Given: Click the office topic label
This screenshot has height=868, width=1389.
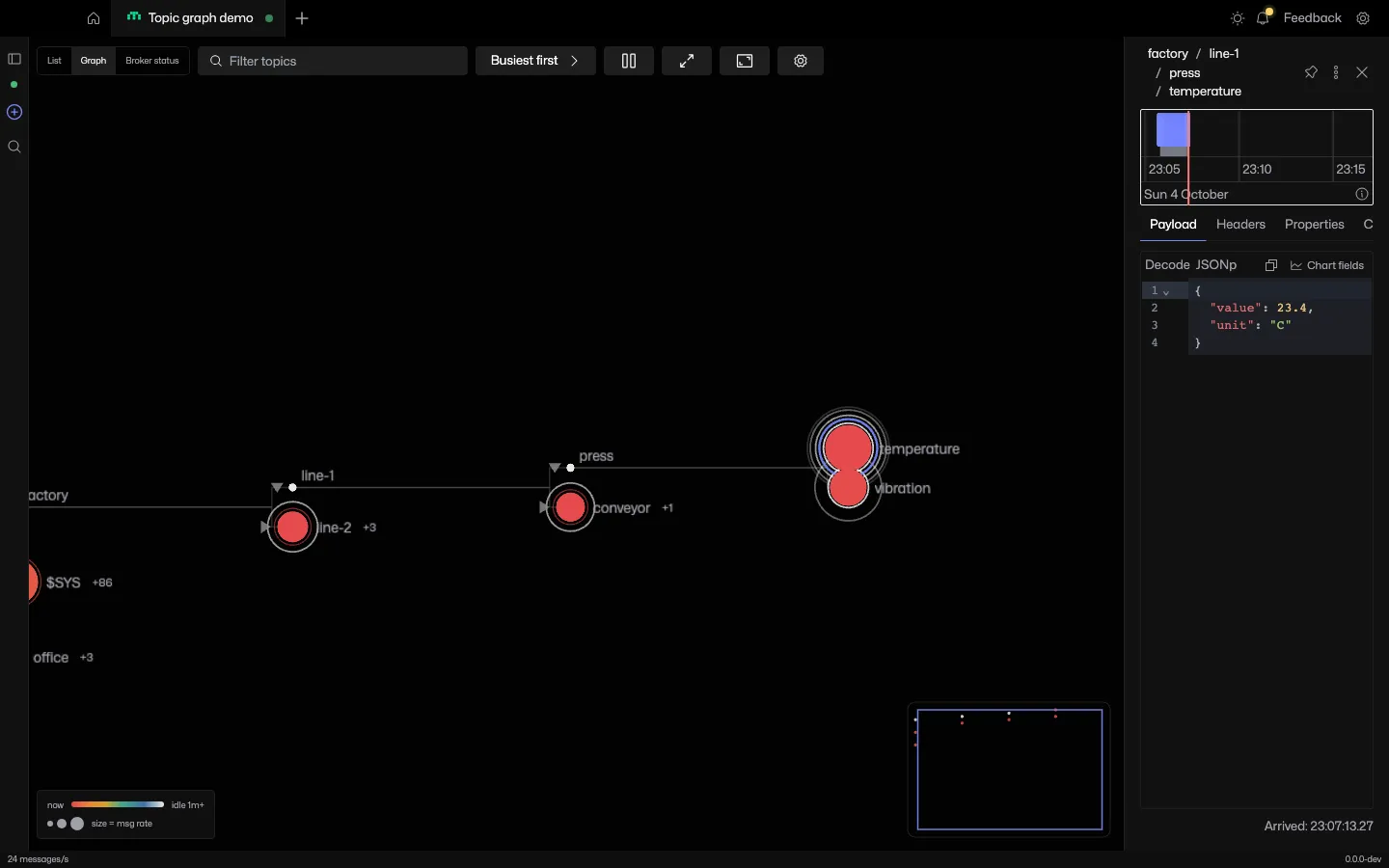Looking at the screenshot, I should tap(51, 658).
